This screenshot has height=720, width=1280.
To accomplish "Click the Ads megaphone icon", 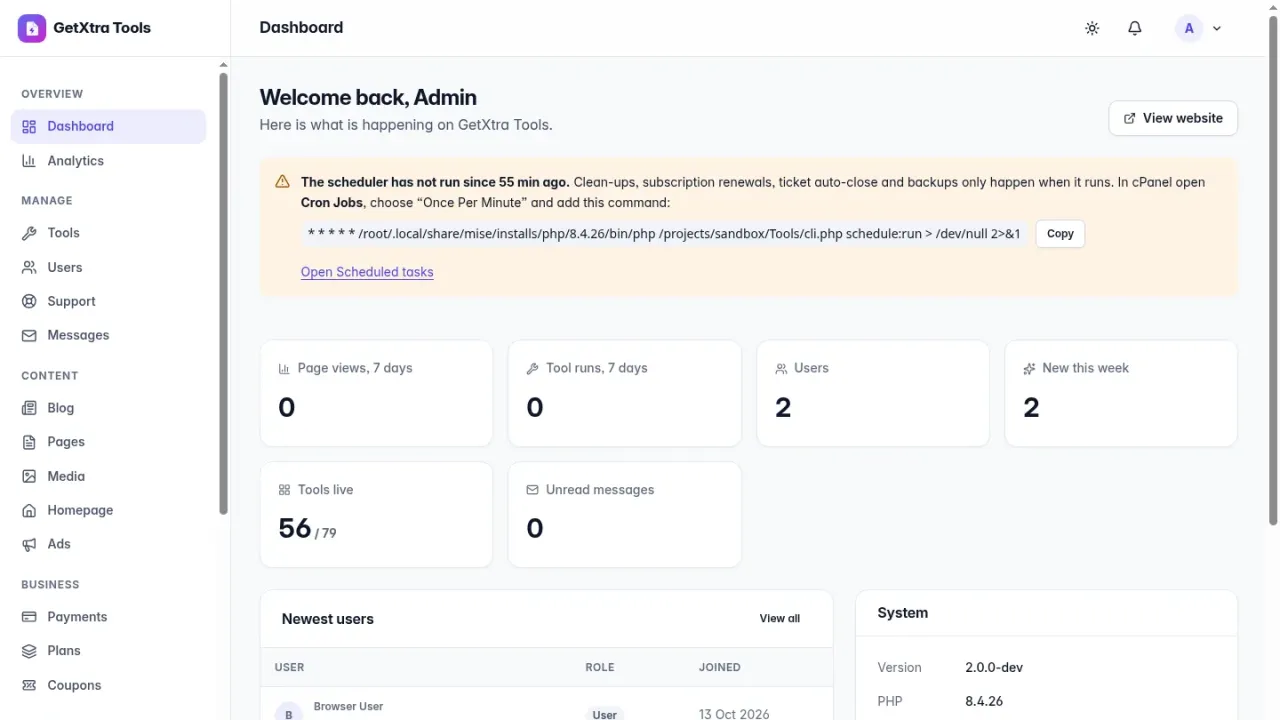I will click(29, 544).
